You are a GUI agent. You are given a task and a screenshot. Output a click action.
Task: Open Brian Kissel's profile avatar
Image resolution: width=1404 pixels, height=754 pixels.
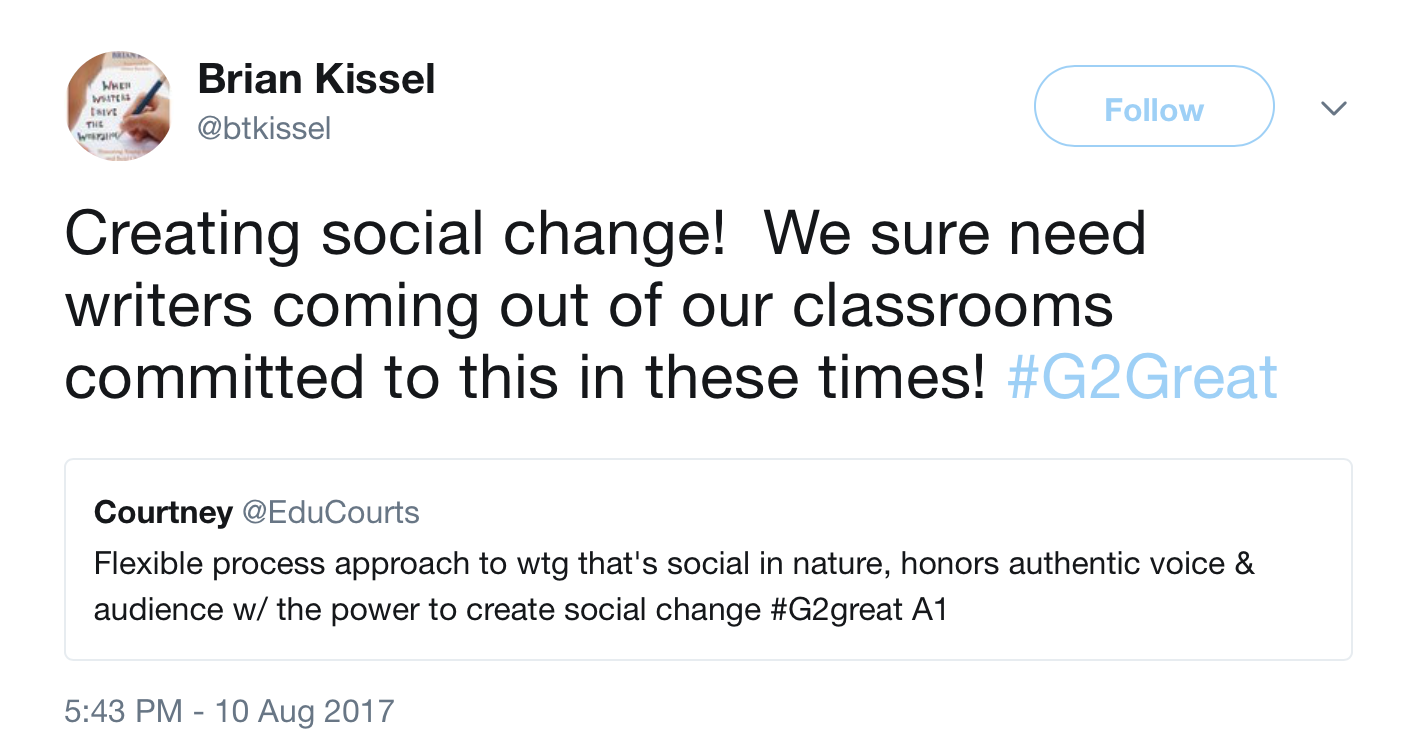118,105
